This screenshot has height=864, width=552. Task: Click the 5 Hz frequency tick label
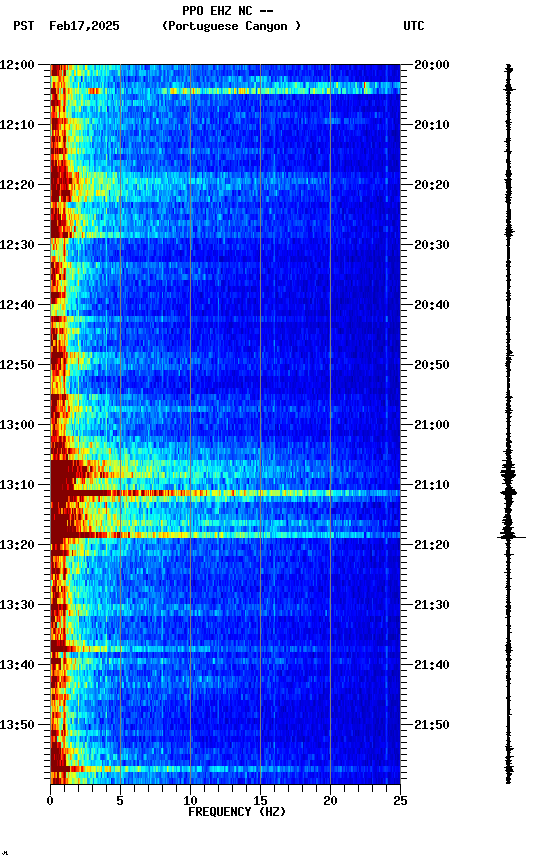click(120, 801)
